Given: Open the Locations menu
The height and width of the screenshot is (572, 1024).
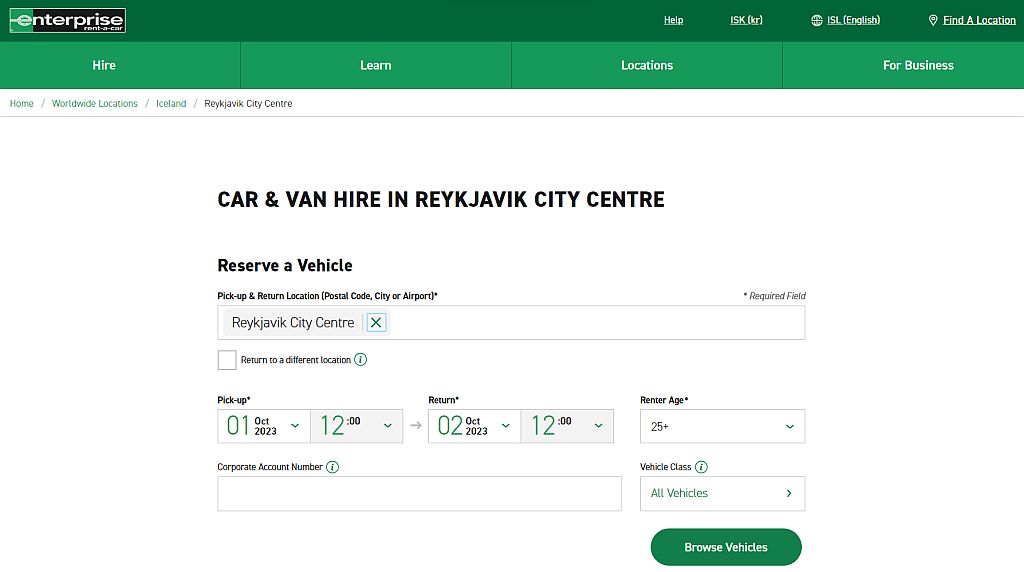Looking at the screenshot, I should (x=647, y=65).
